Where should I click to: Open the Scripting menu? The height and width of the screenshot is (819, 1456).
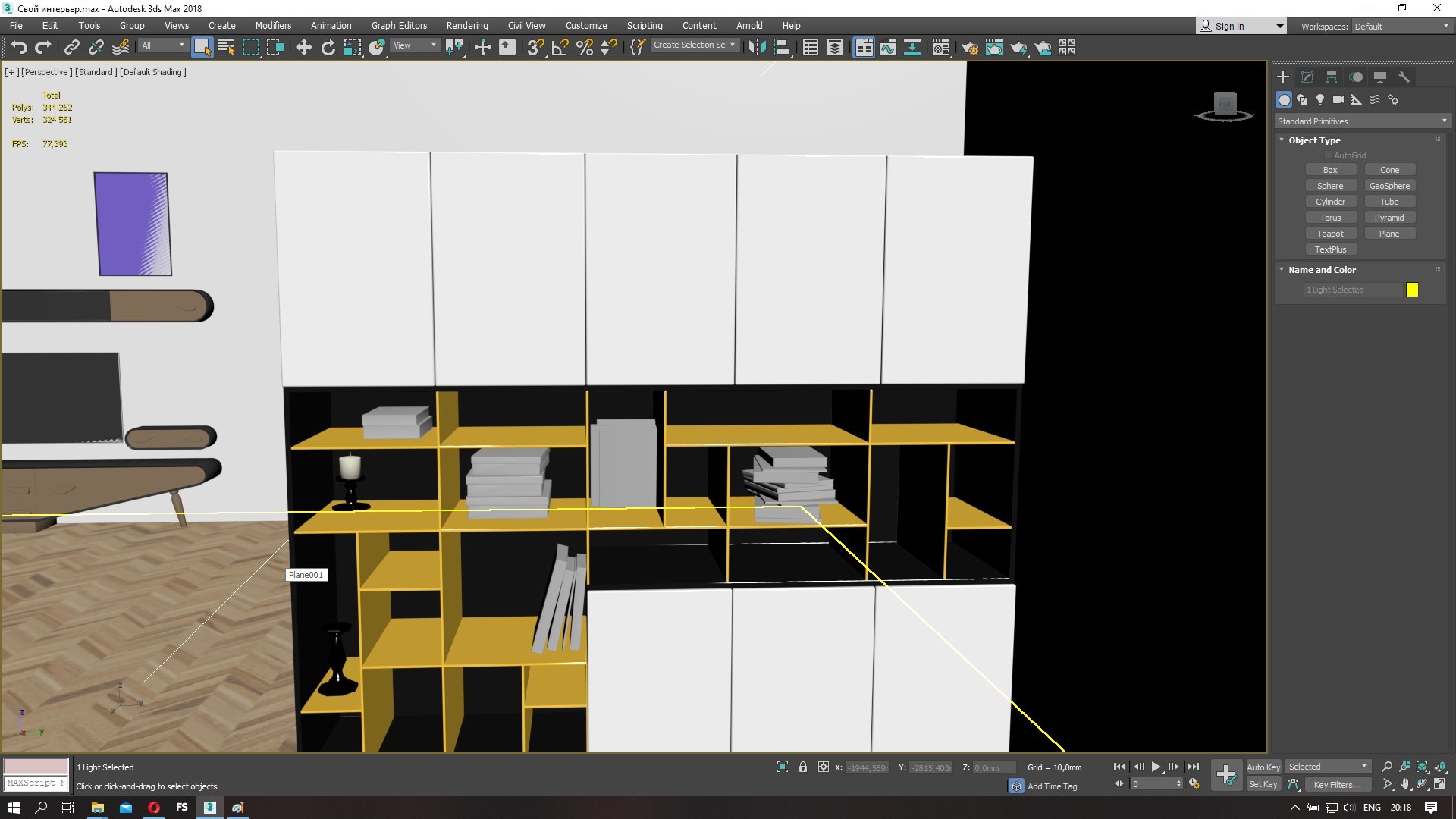645,26
